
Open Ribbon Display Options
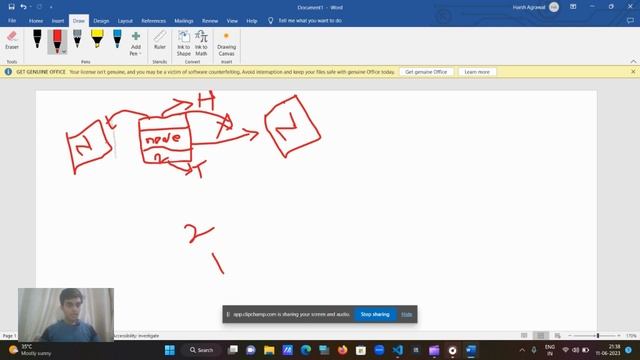pos(573,7)
